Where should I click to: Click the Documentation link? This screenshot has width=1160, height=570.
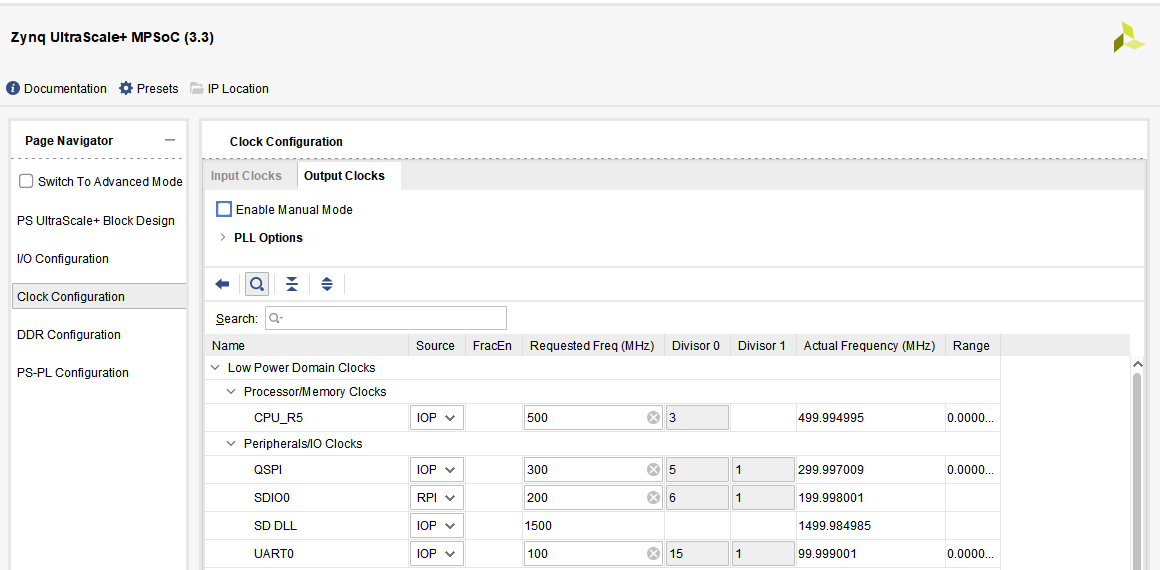pyautogui.click(x=65, y=88)
